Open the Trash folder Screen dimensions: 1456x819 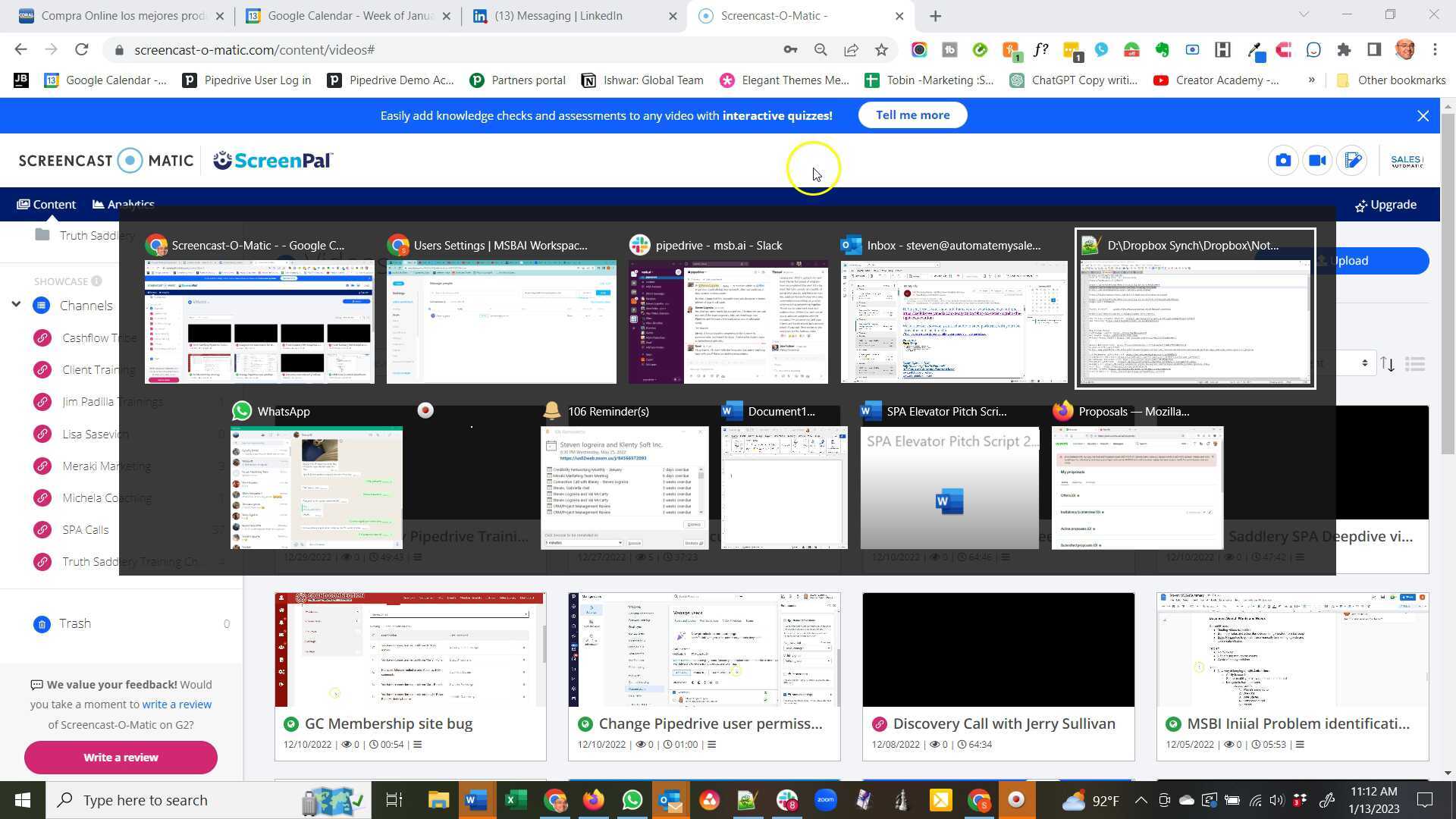point(75,623)
